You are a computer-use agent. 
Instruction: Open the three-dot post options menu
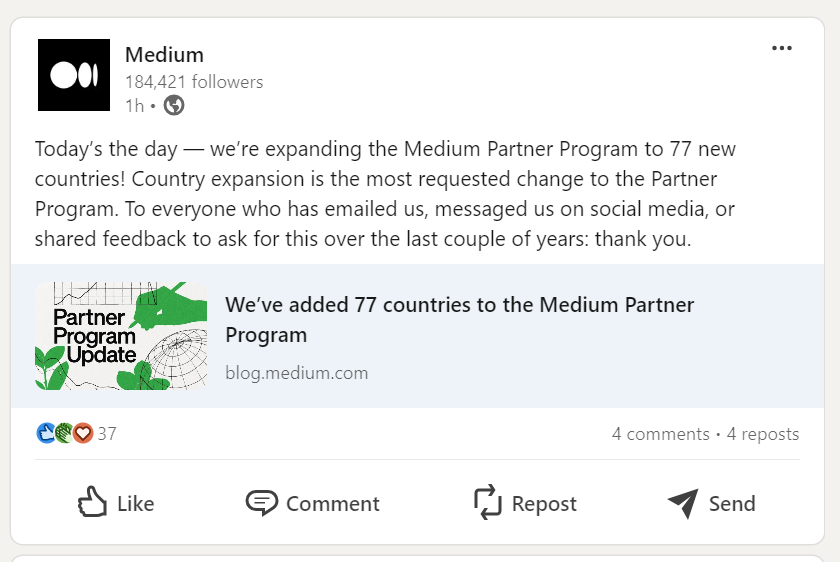(x=782, y=48)
